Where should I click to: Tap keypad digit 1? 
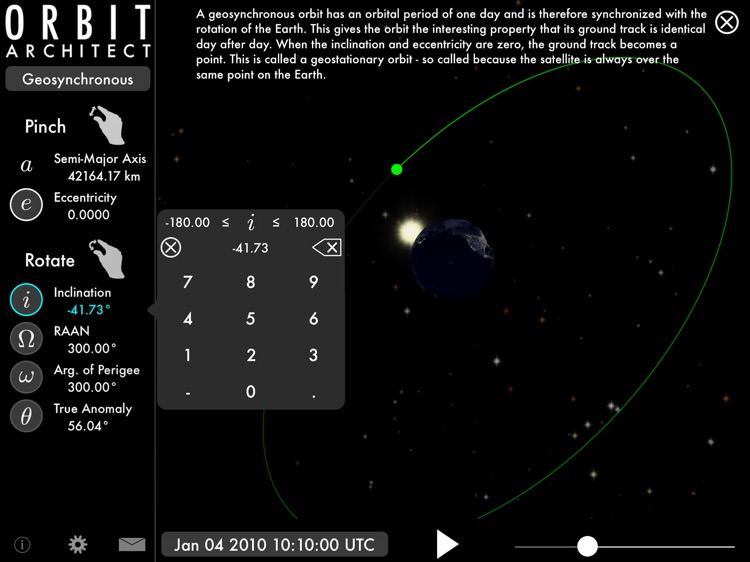[188, 355]
